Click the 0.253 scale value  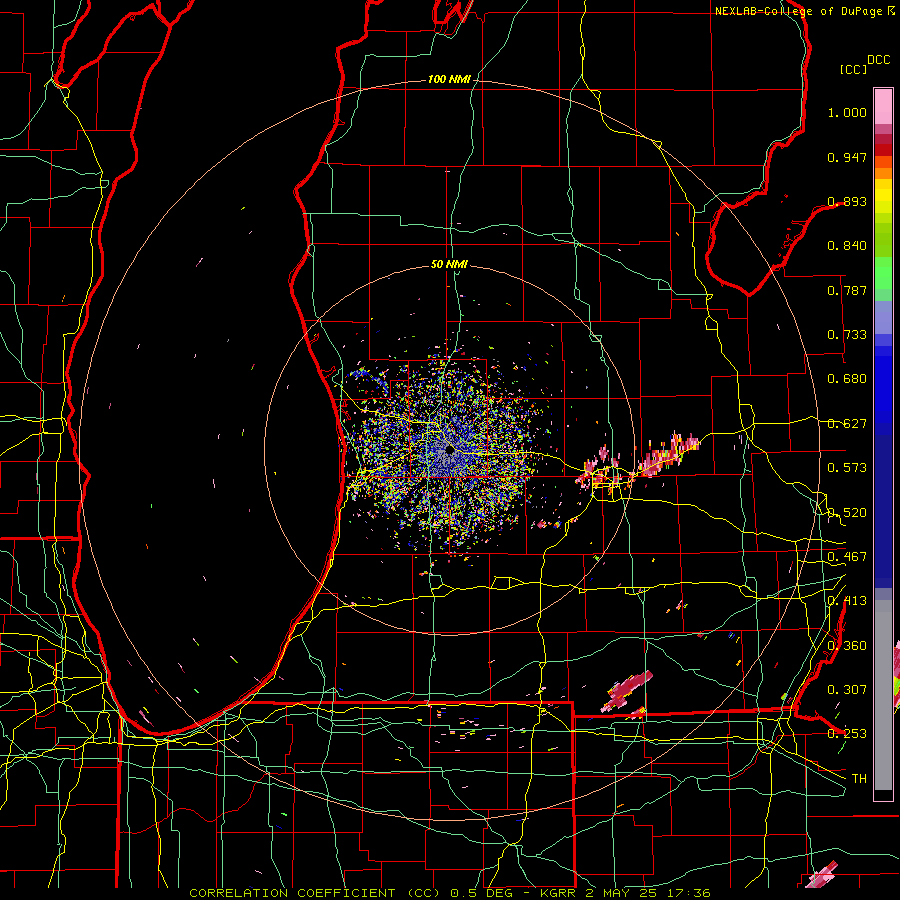[847, 734]
